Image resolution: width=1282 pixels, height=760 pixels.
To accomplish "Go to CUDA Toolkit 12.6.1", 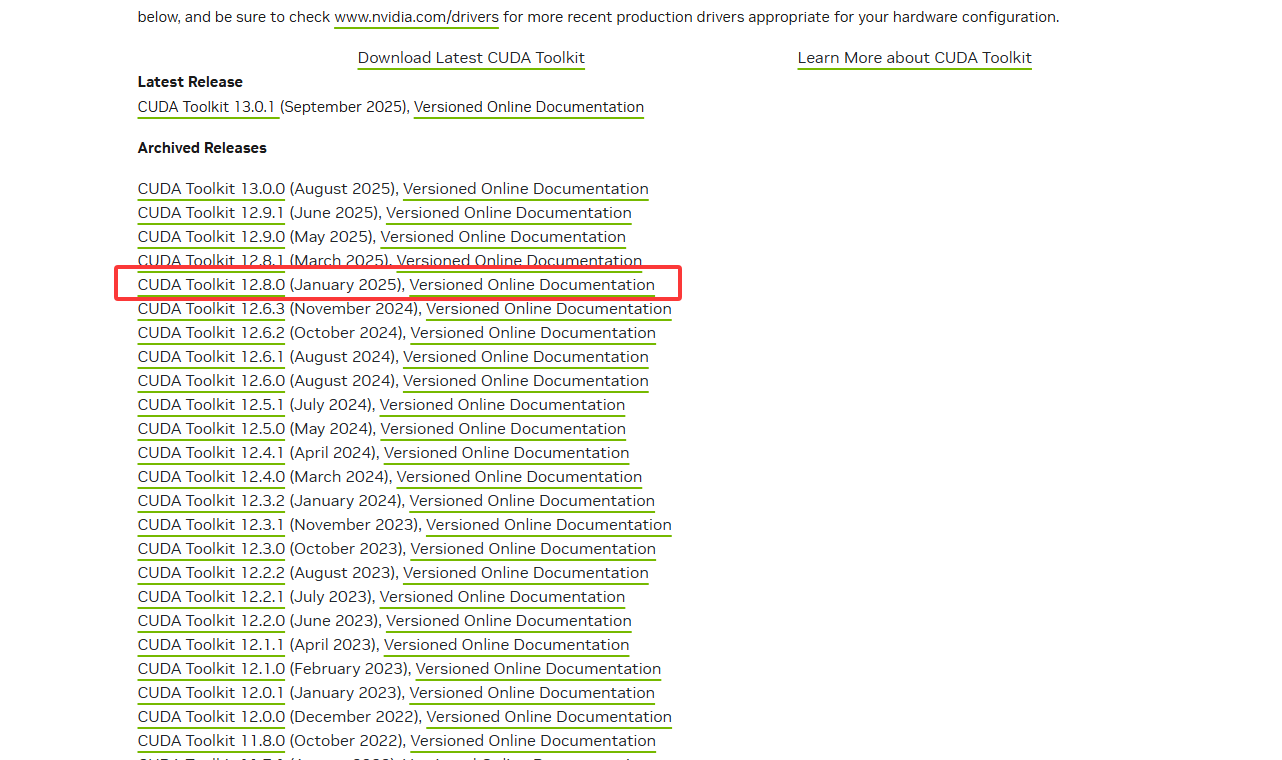I will [211, 357].
